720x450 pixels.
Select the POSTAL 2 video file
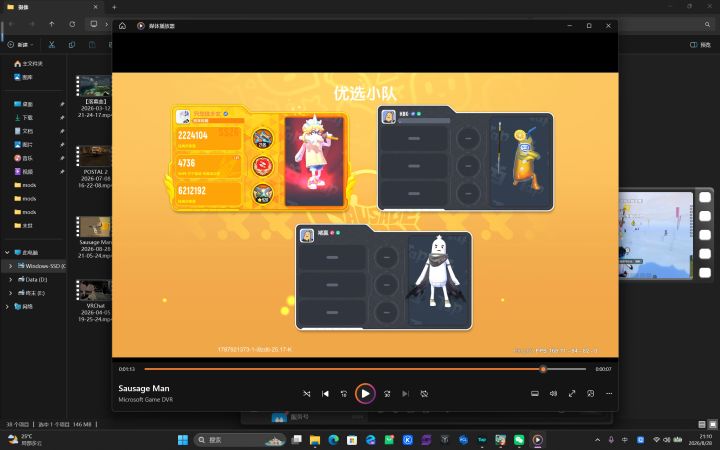95,167
